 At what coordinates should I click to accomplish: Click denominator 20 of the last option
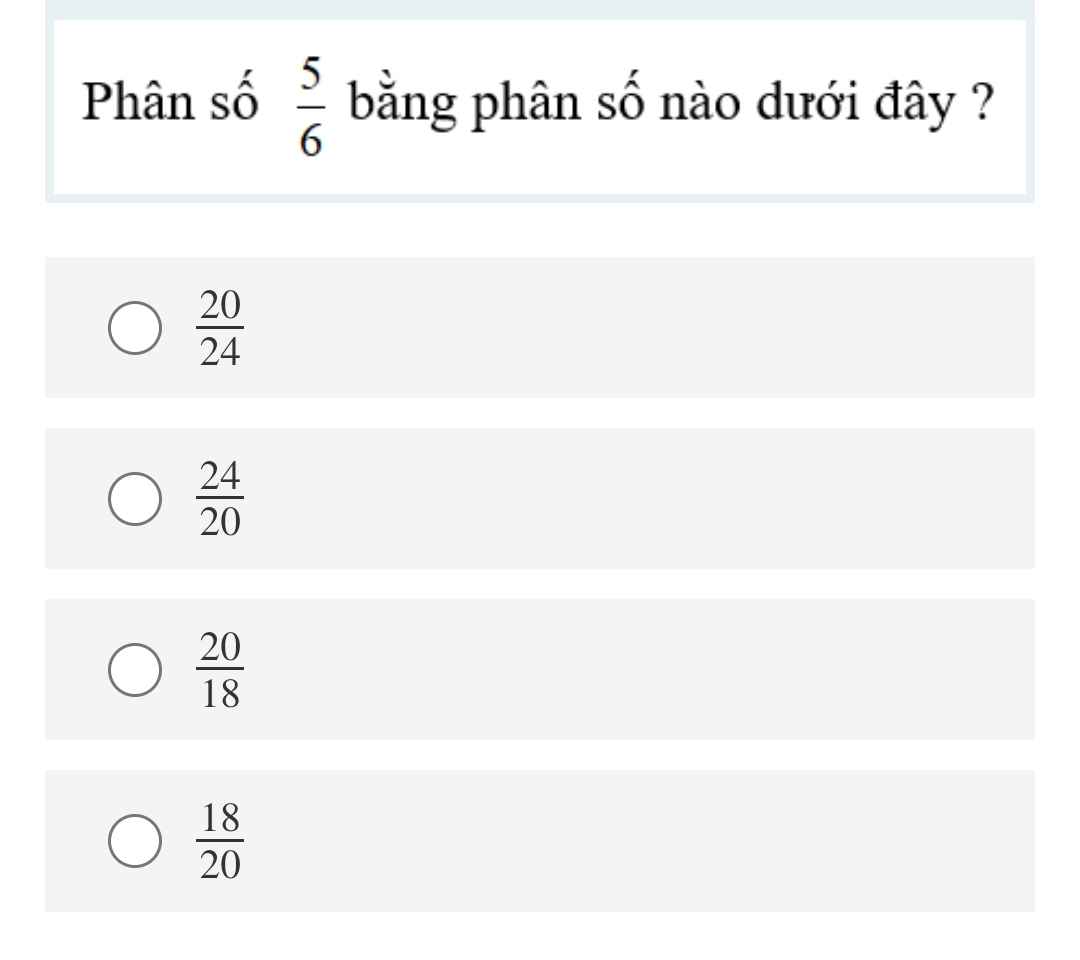pyautogui.click(x=220, y=864)
